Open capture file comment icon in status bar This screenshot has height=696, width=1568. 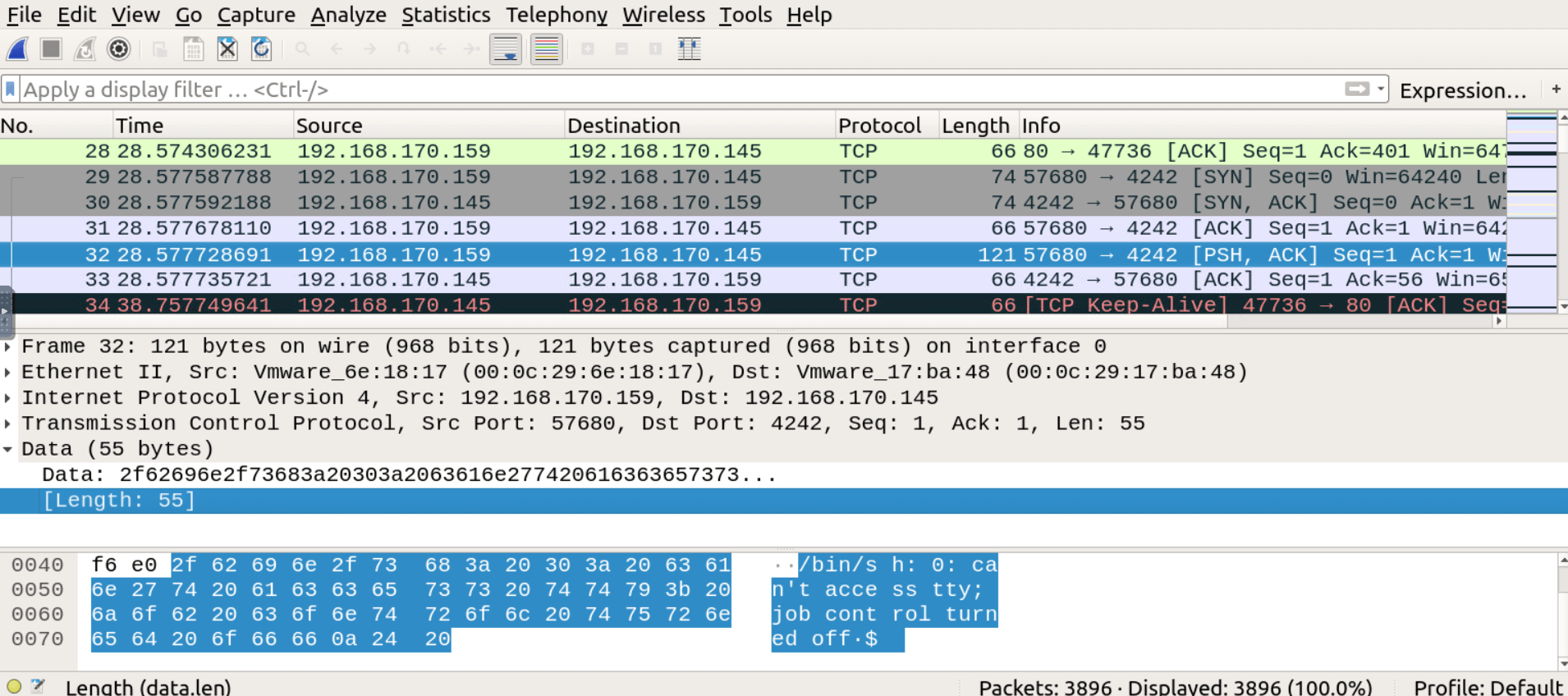(x=38, y=686)
